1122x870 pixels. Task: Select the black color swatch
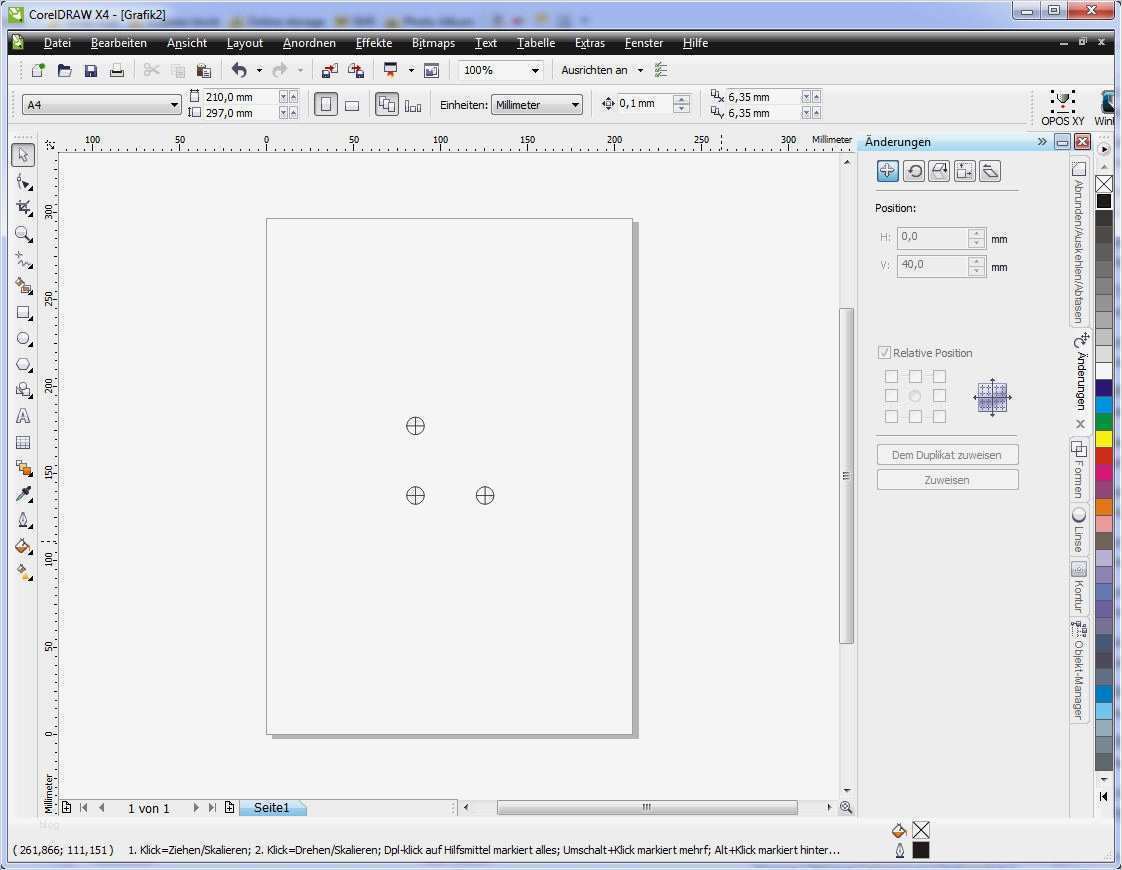(1104, 200)
